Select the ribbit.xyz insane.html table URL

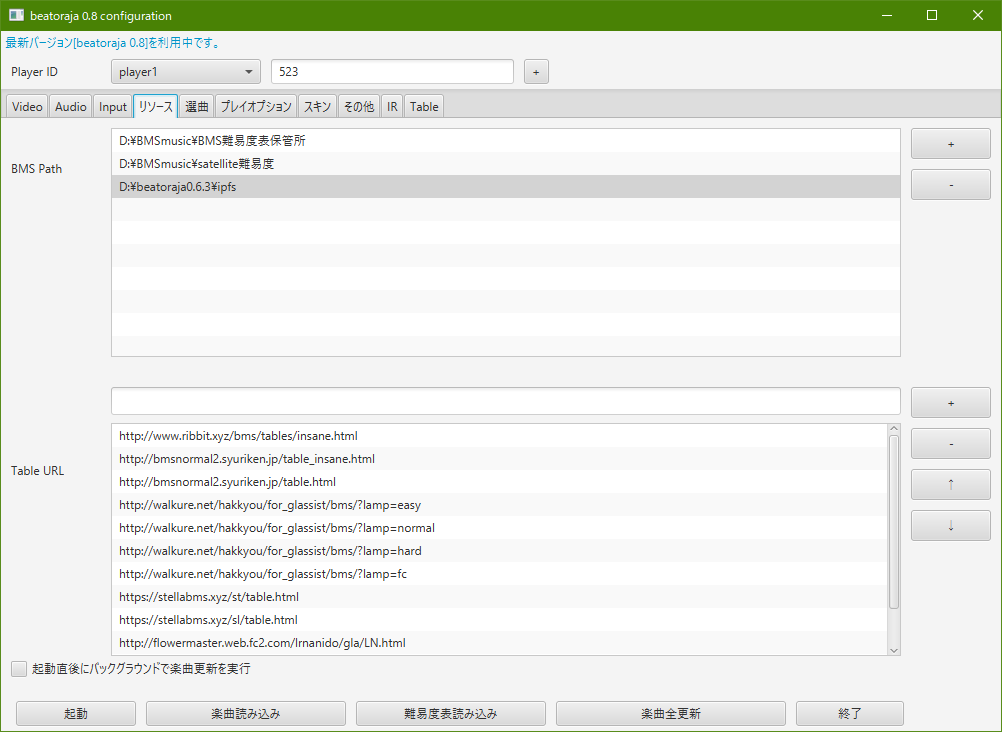[500, 436]
